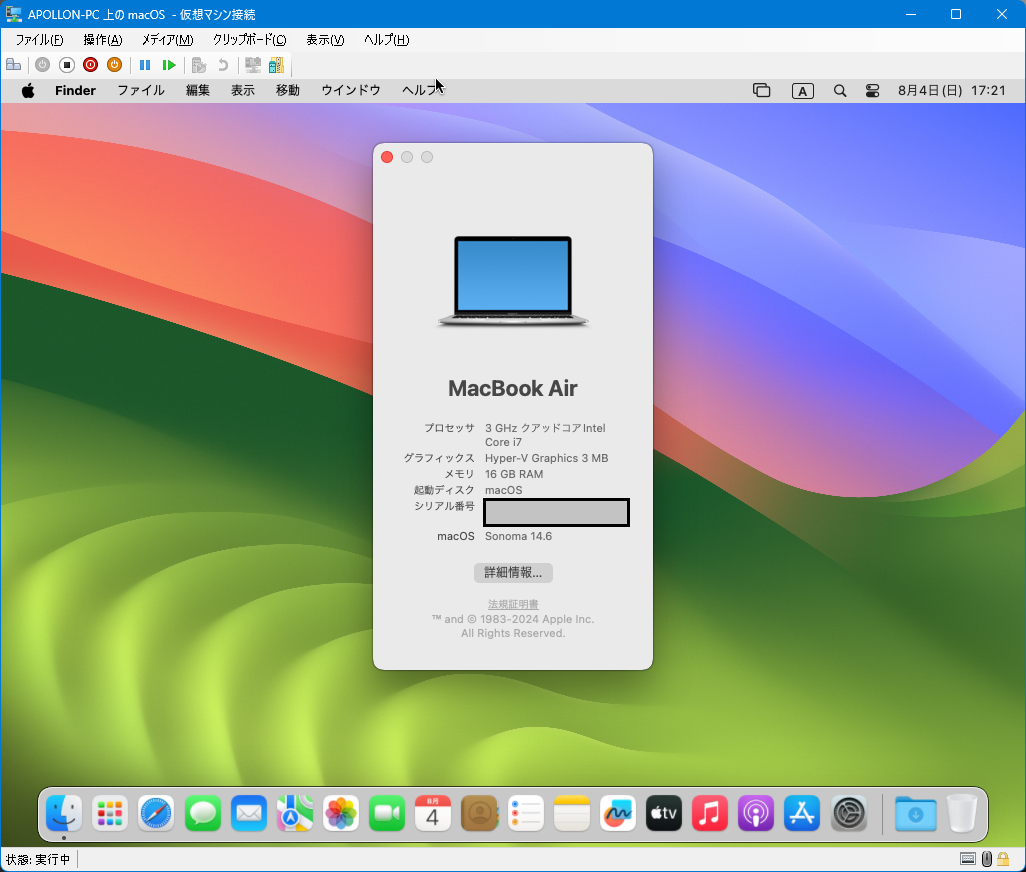
Task: Click the 詳細情報... button
Action: tap(513, 572)
